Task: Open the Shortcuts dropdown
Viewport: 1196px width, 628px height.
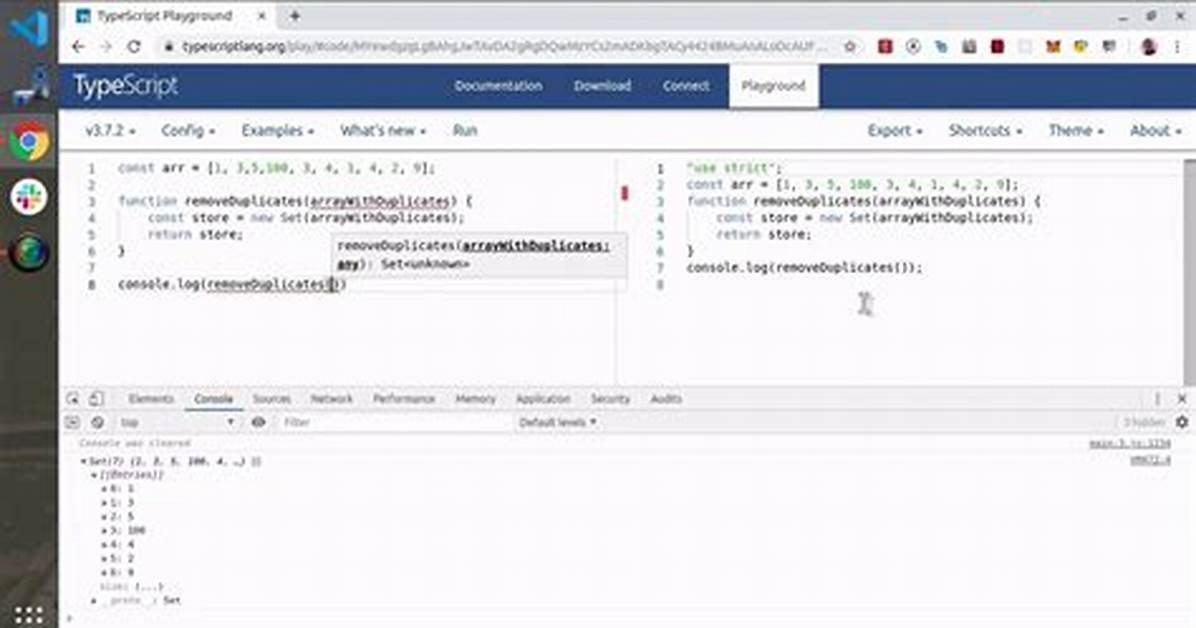Action: click(985, 130)
